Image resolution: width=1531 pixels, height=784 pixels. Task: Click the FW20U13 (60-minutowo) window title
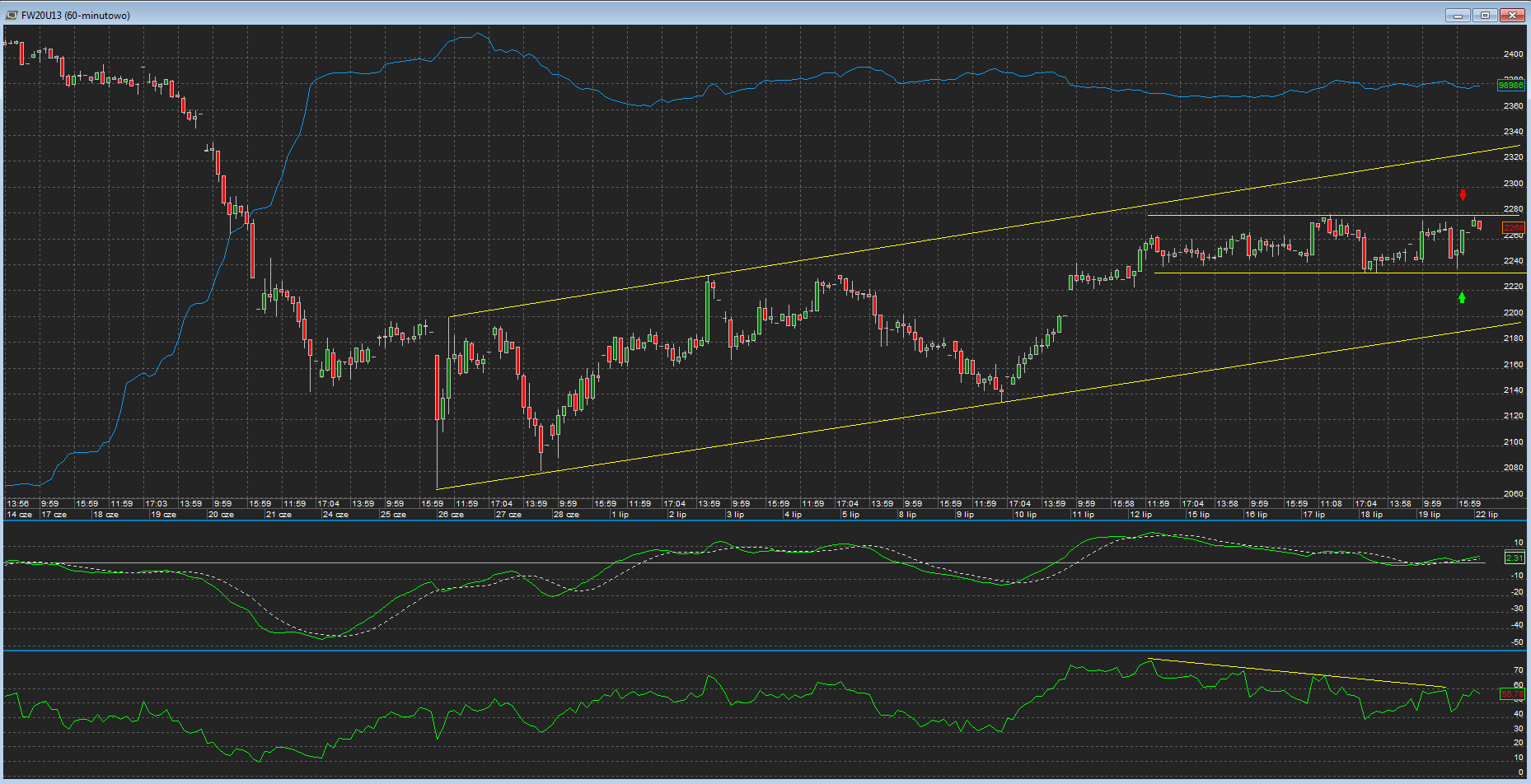(76, 16)
